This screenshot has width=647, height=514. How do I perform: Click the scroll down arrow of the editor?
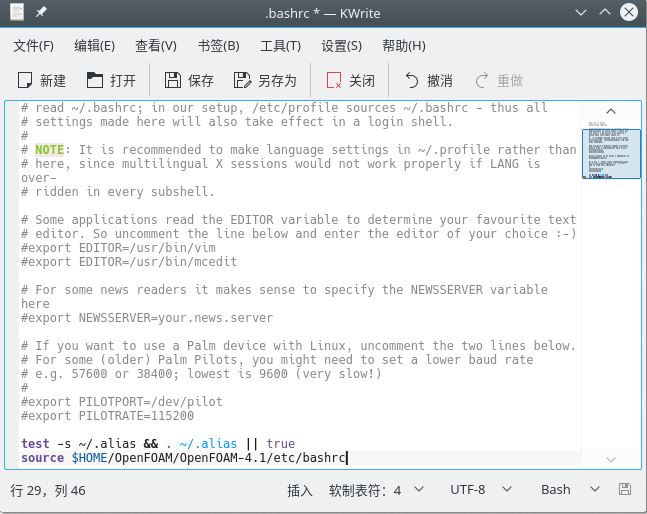611,460
